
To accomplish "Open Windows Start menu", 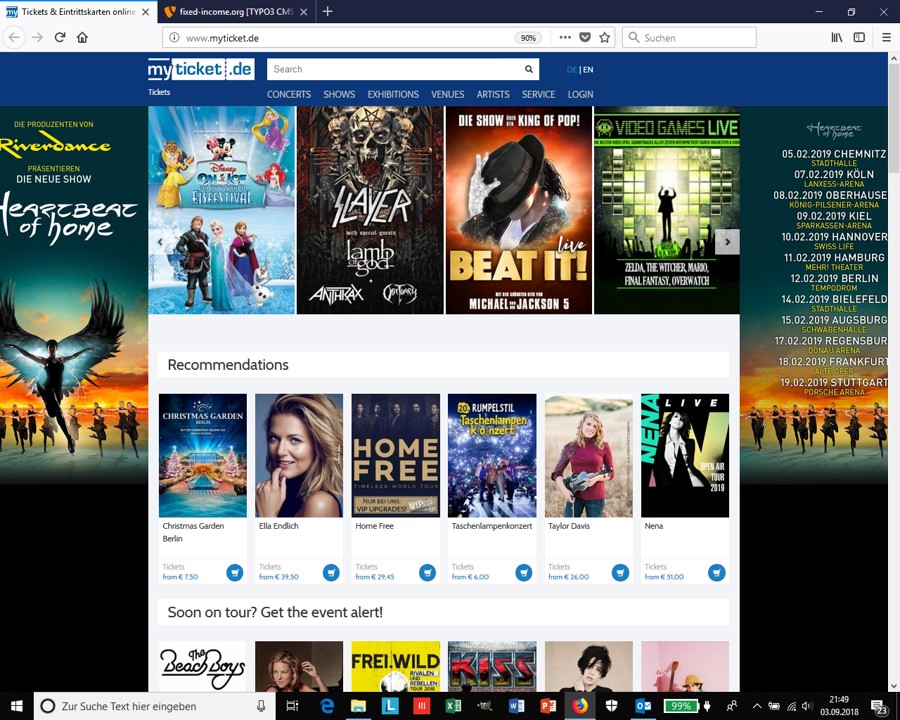I will 17,706.
